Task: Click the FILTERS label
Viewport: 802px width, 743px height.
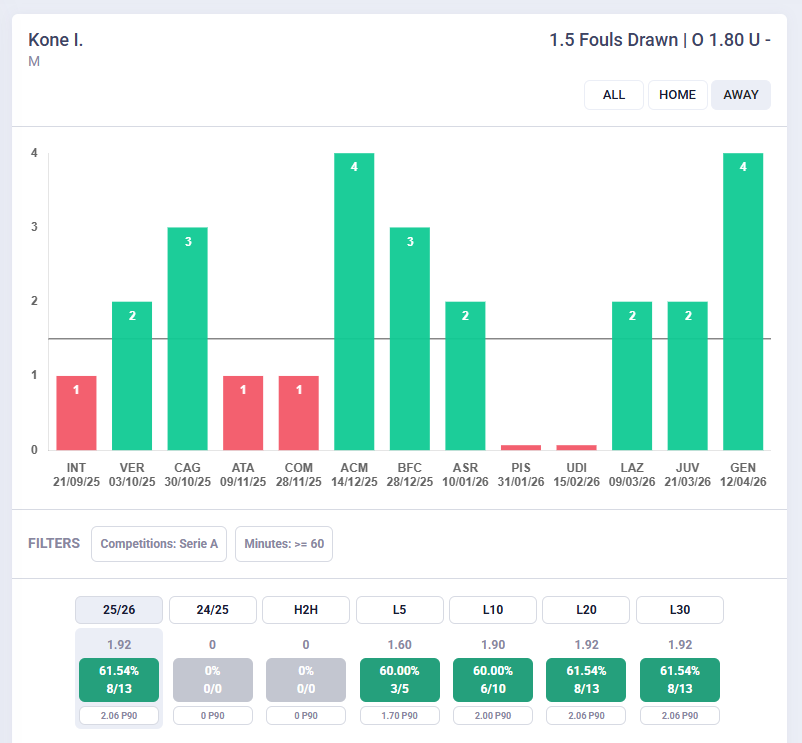Action: 54,544
